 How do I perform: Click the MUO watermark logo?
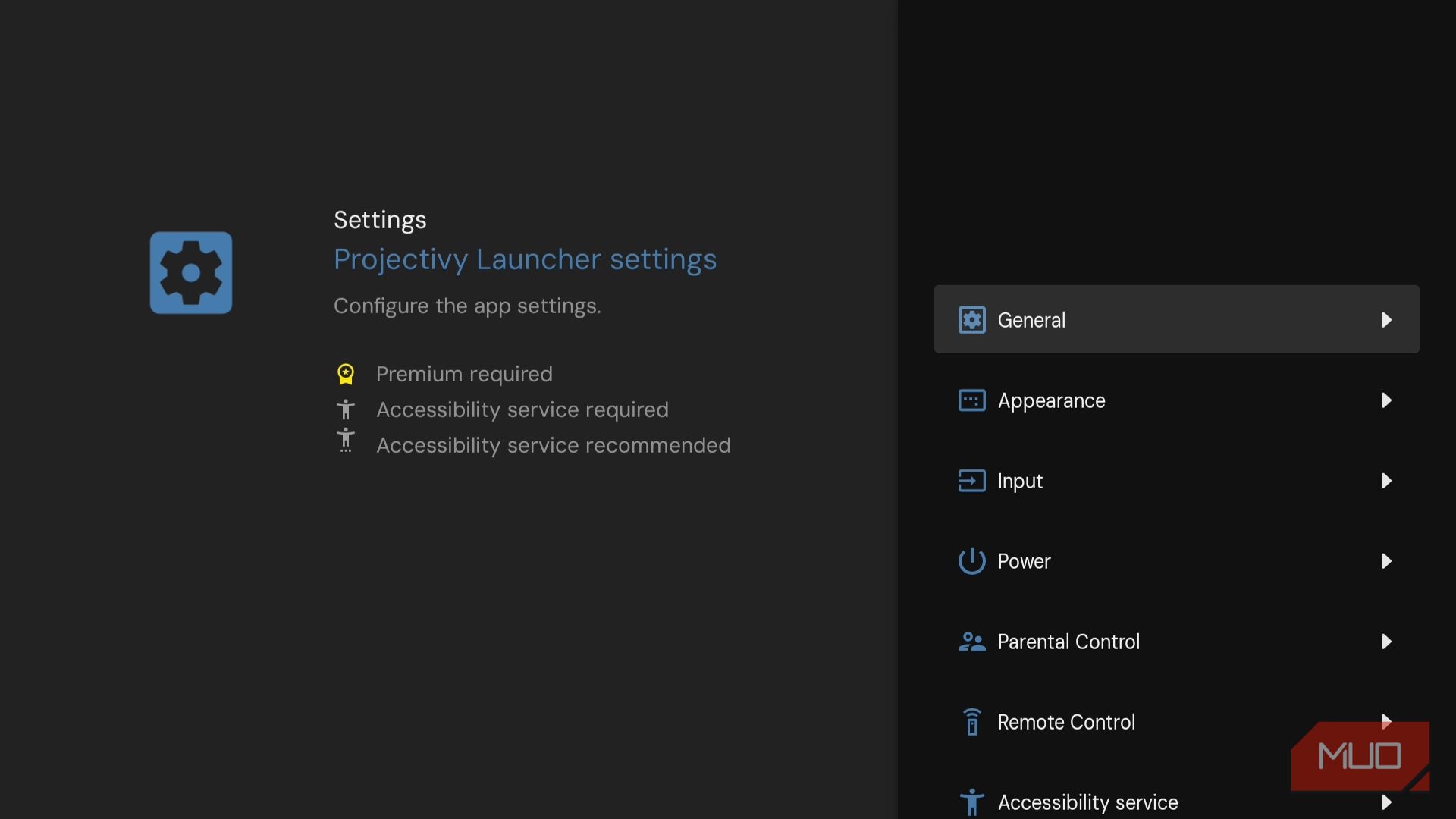tap(1359, 756)
